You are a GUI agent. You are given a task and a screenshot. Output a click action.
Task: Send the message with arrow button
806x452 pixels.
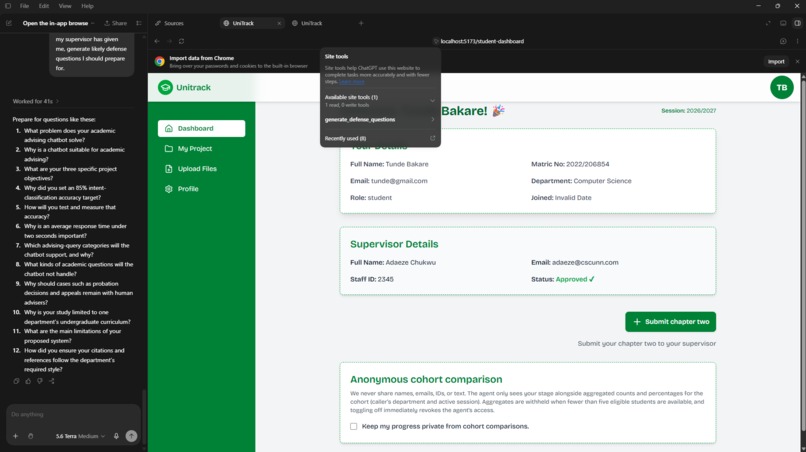click(132, 436)
